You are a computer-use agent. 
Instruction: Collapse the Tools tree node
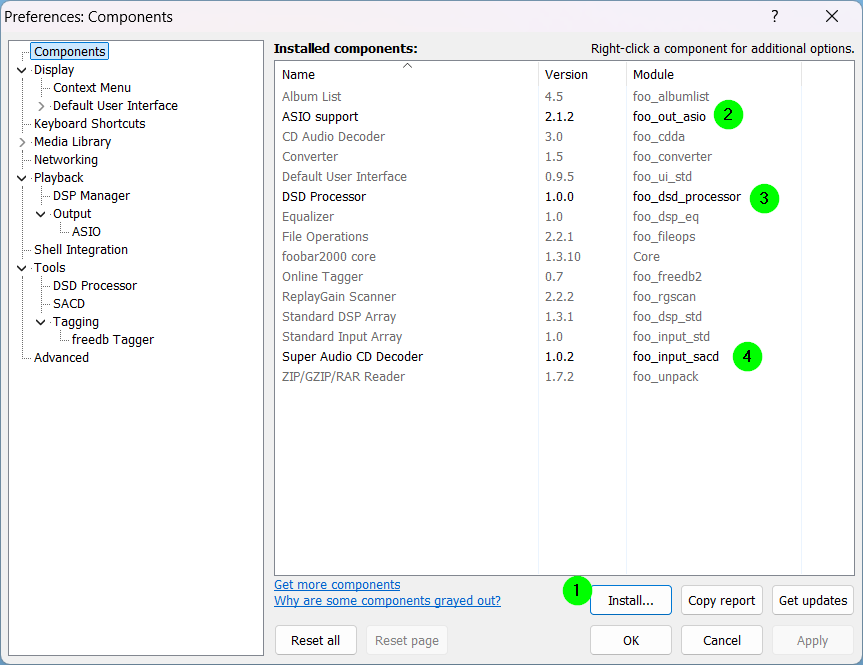[x=22, y=268]
